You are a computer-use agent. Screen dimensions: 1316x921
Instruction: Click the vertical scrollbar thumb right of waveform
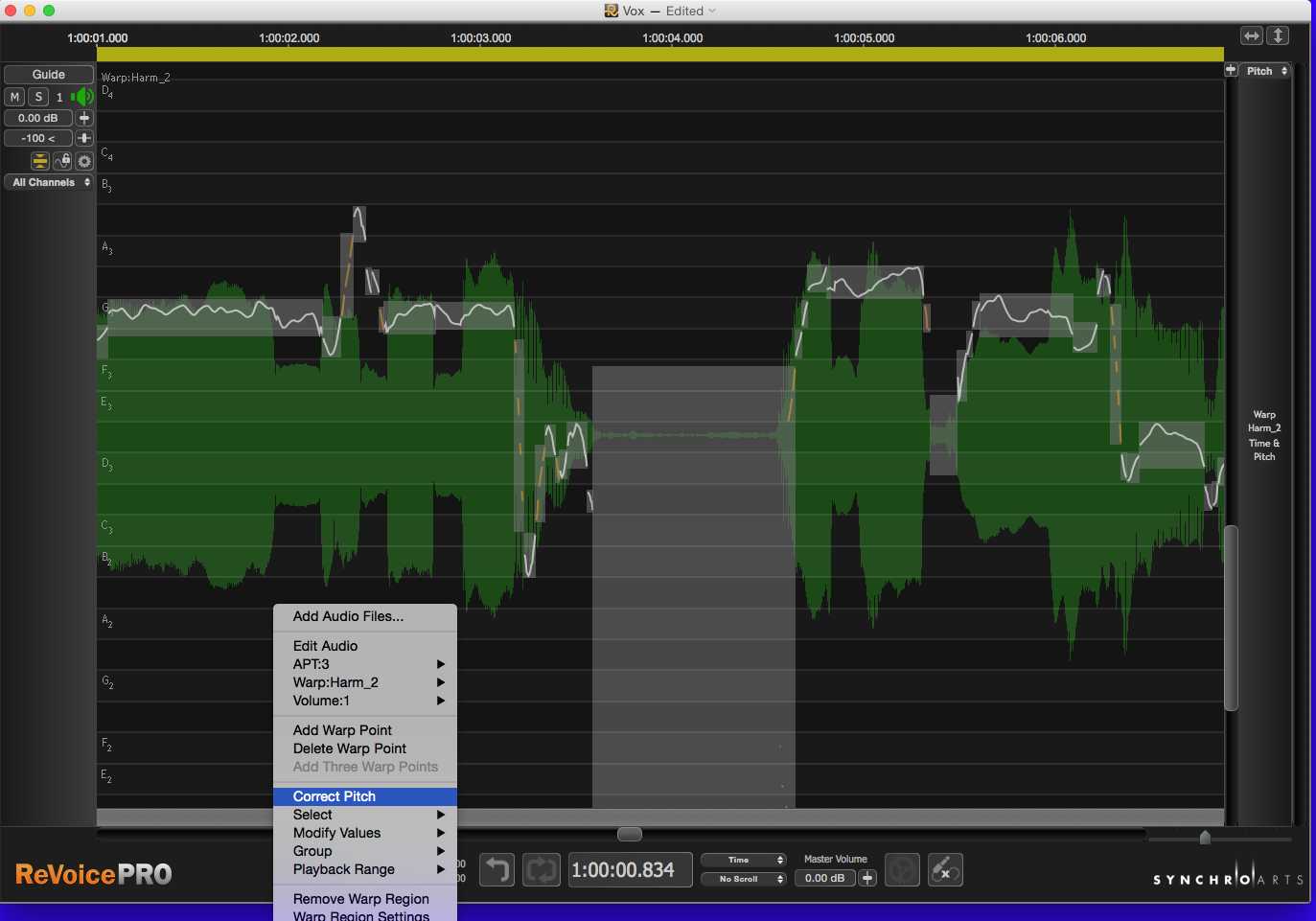[1232, 618]
